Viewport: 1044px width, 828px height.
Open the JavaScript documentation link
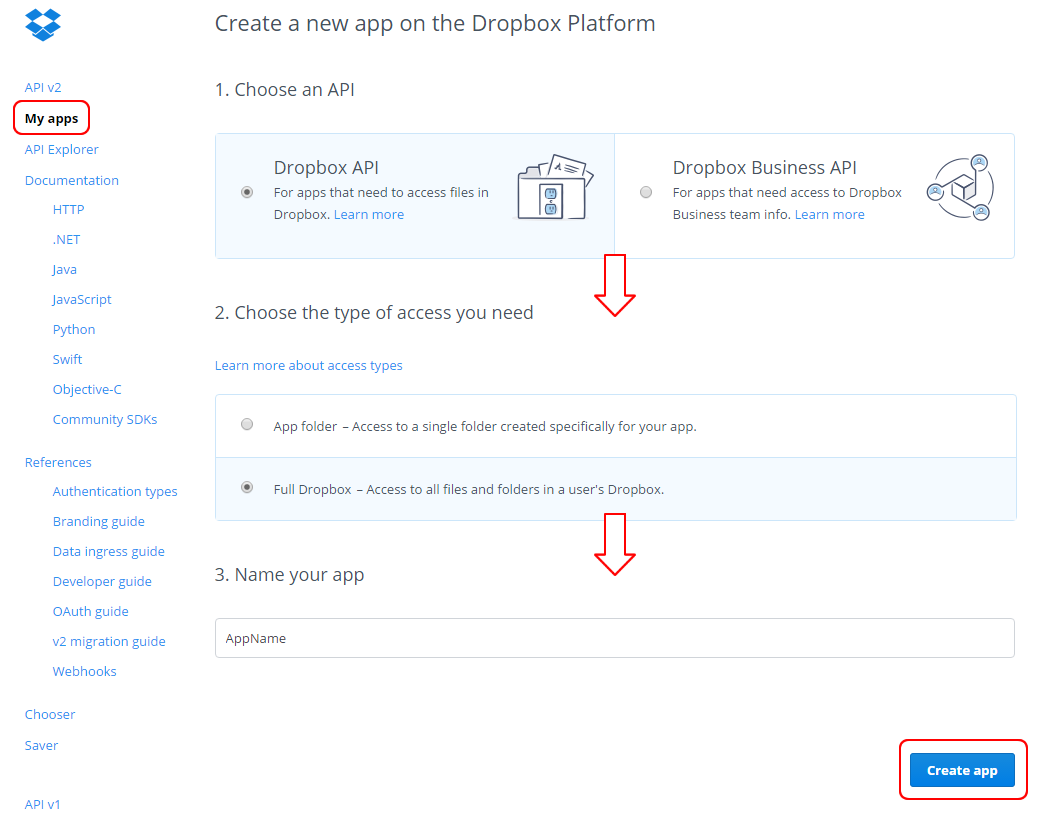click(x=82, y=300)
